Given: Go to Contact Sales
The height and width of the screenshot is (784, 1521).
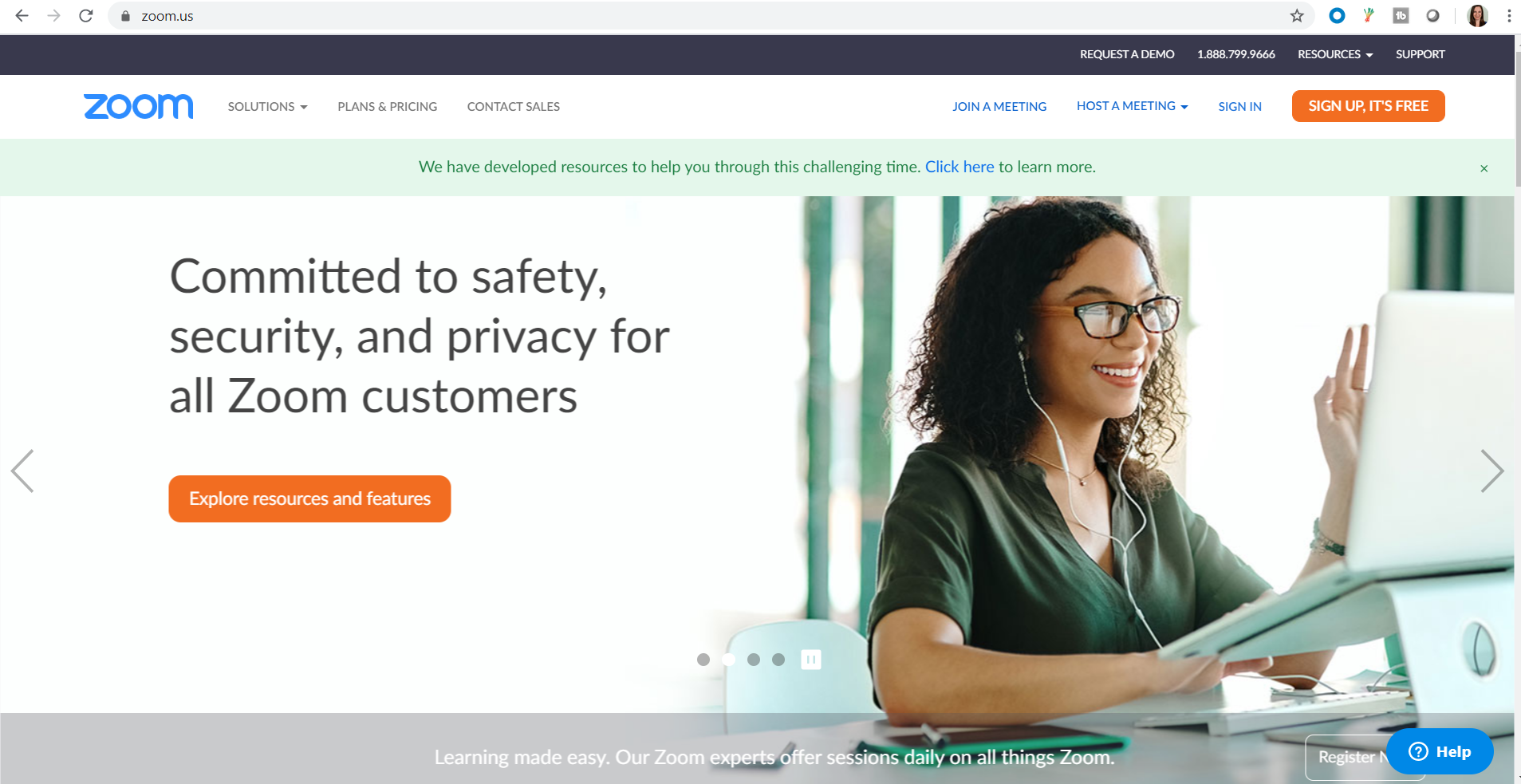Looking at the screenshot, I should 514,106.
